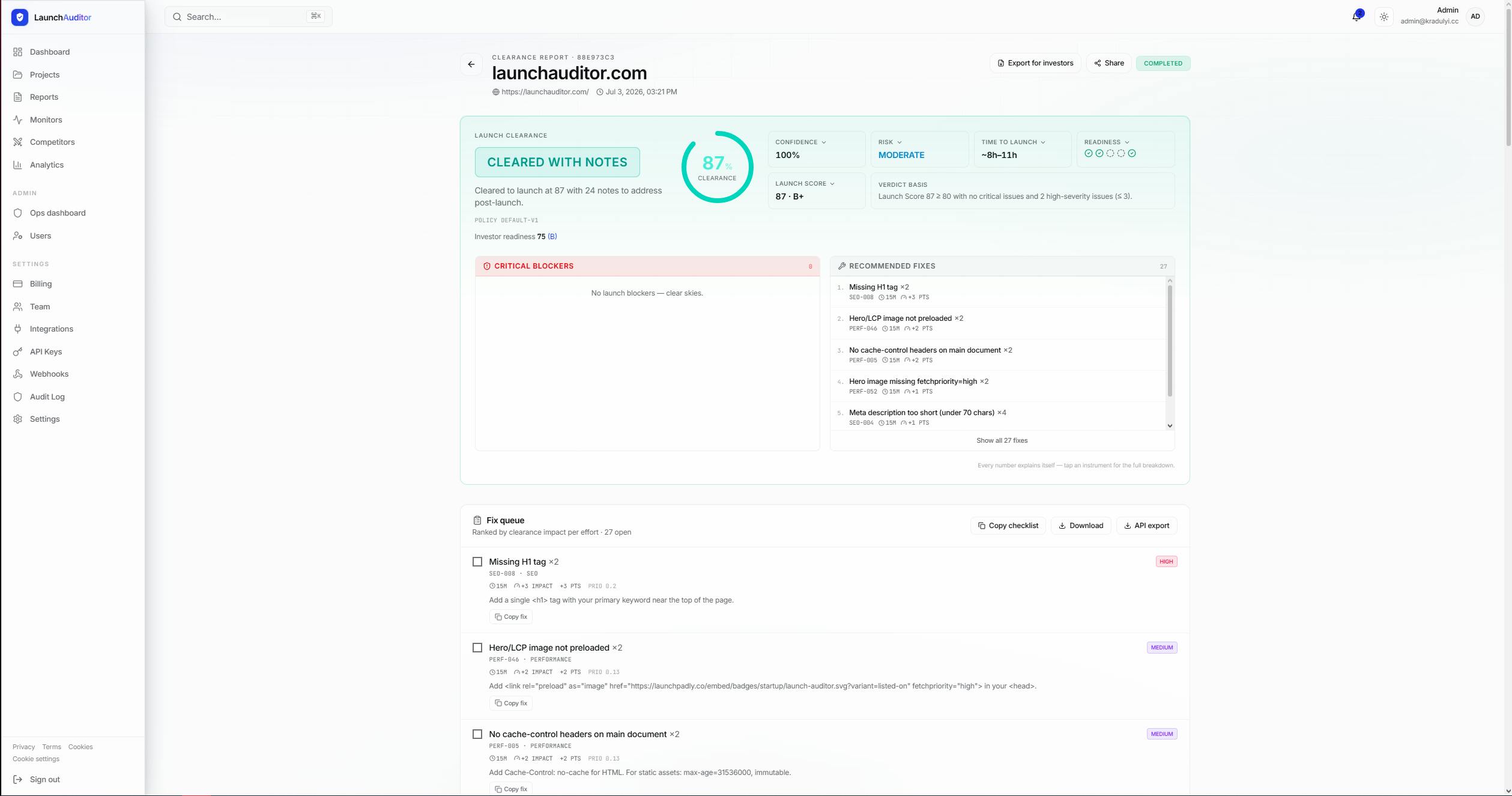
Task: Click Export for investors button
Action: click(1035, 63)
